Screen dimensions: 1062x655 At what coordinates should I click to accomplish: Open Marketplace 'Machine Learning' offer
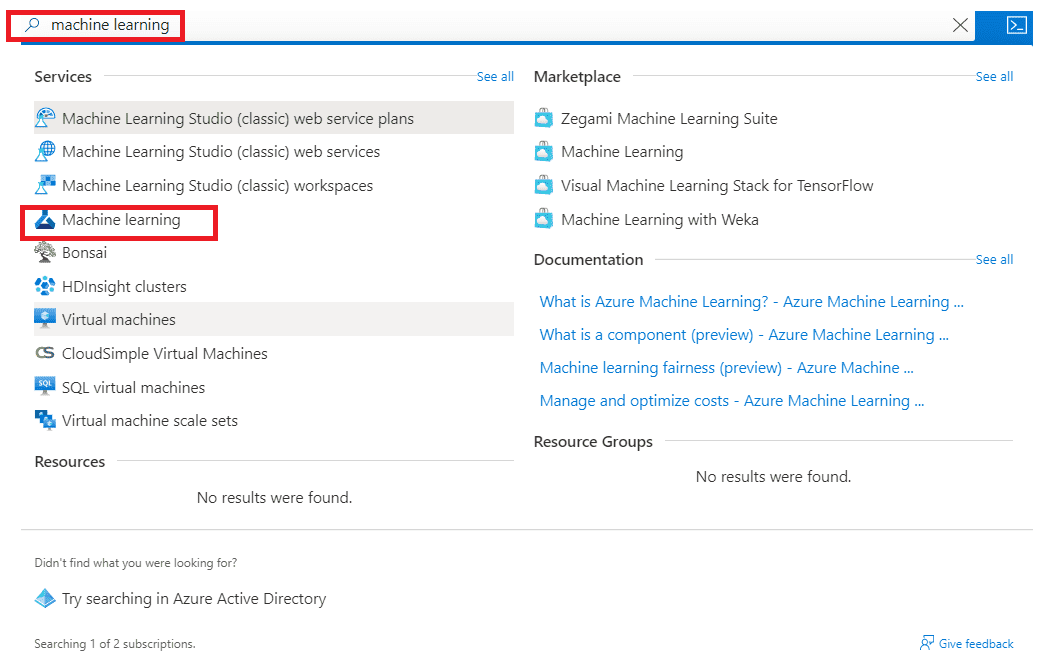[622, 152]
